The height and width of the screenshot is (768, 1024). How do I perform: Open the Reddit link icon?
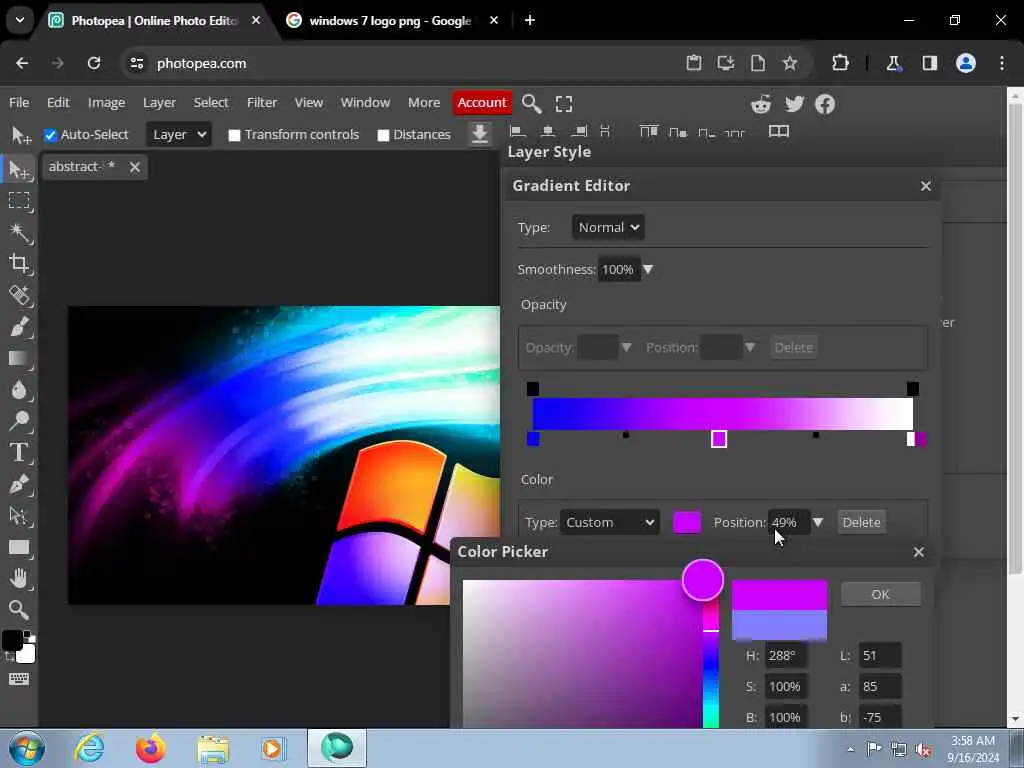tap(761, 104)
